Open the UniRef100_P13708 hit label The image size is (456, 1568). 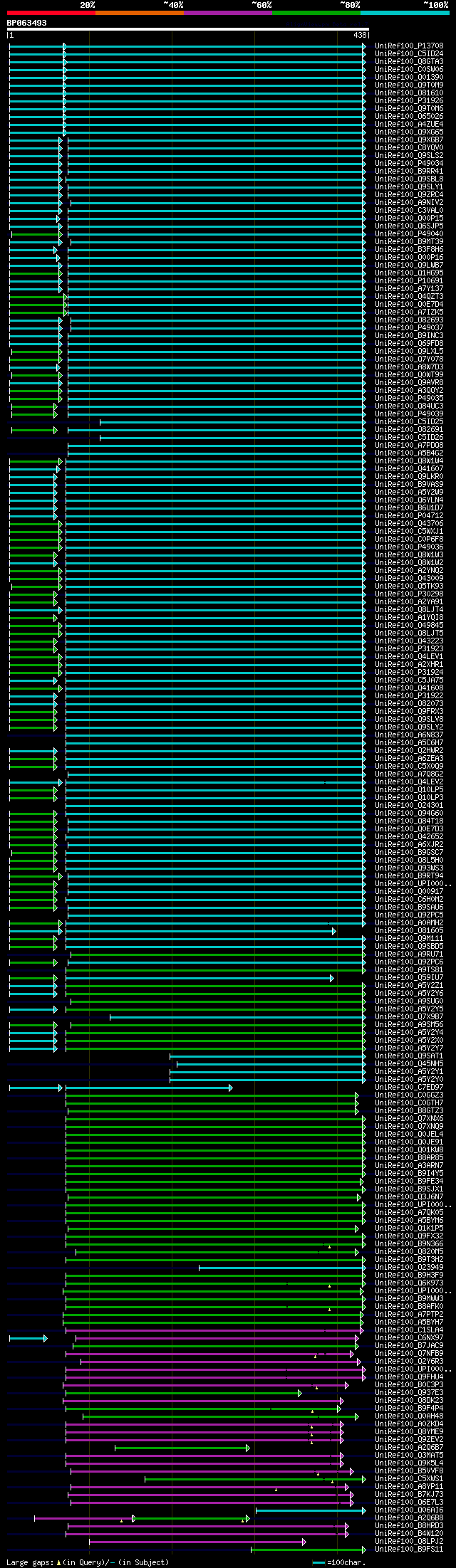[408, 46]
